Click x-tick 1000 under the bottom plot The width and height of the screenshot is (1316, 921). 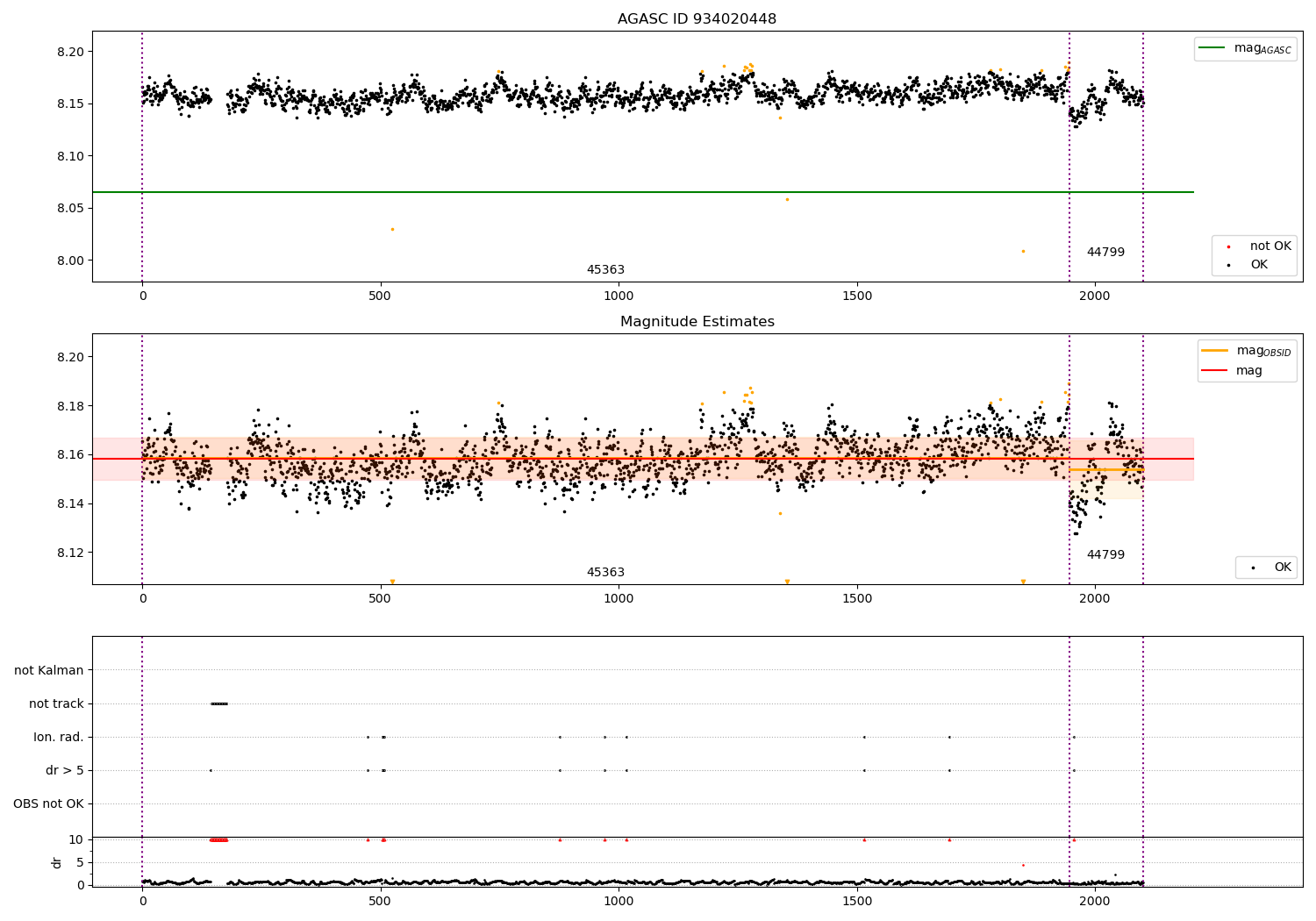(x=619, y=901)
